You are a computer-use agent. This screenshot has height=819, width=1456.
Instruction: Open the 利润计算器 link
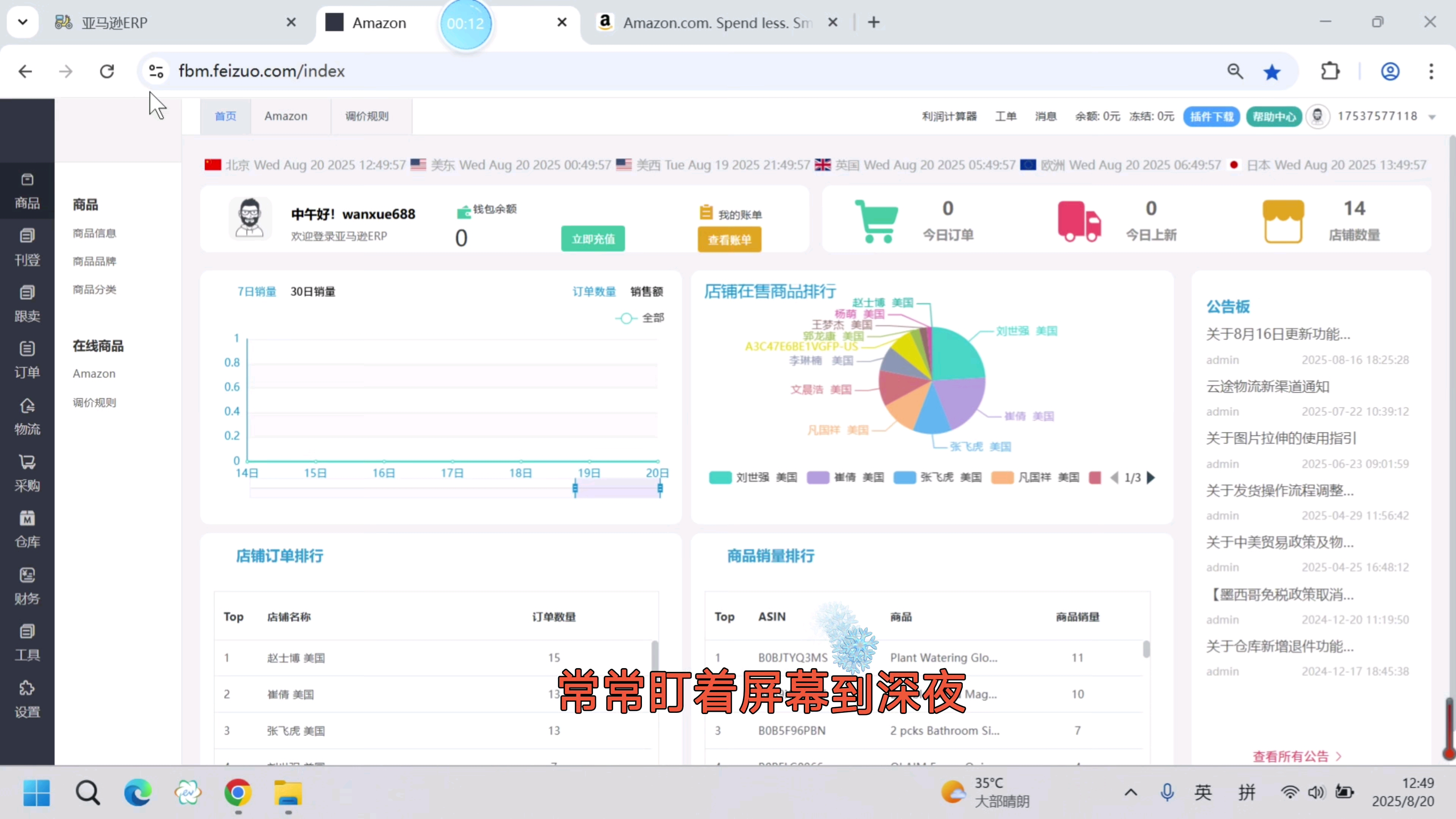[949, 116]
